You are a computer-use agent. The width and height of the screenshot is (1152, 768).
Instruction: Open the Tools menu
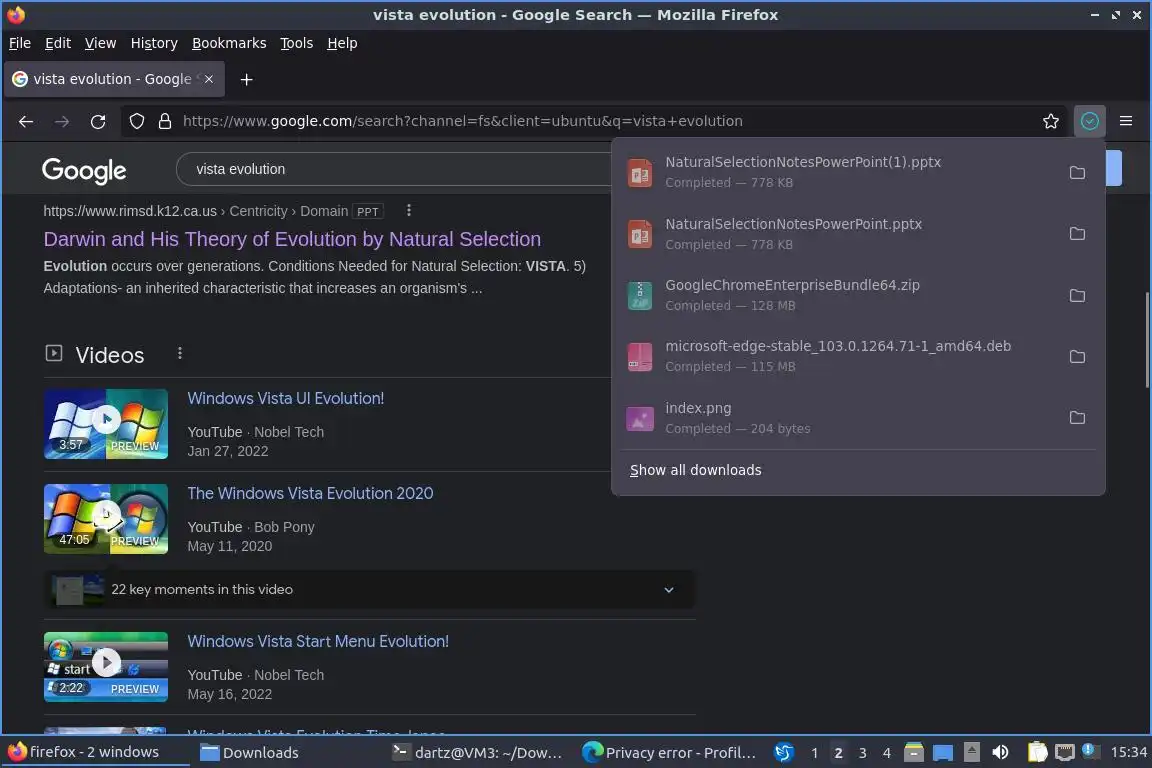[x=297, y=43]
